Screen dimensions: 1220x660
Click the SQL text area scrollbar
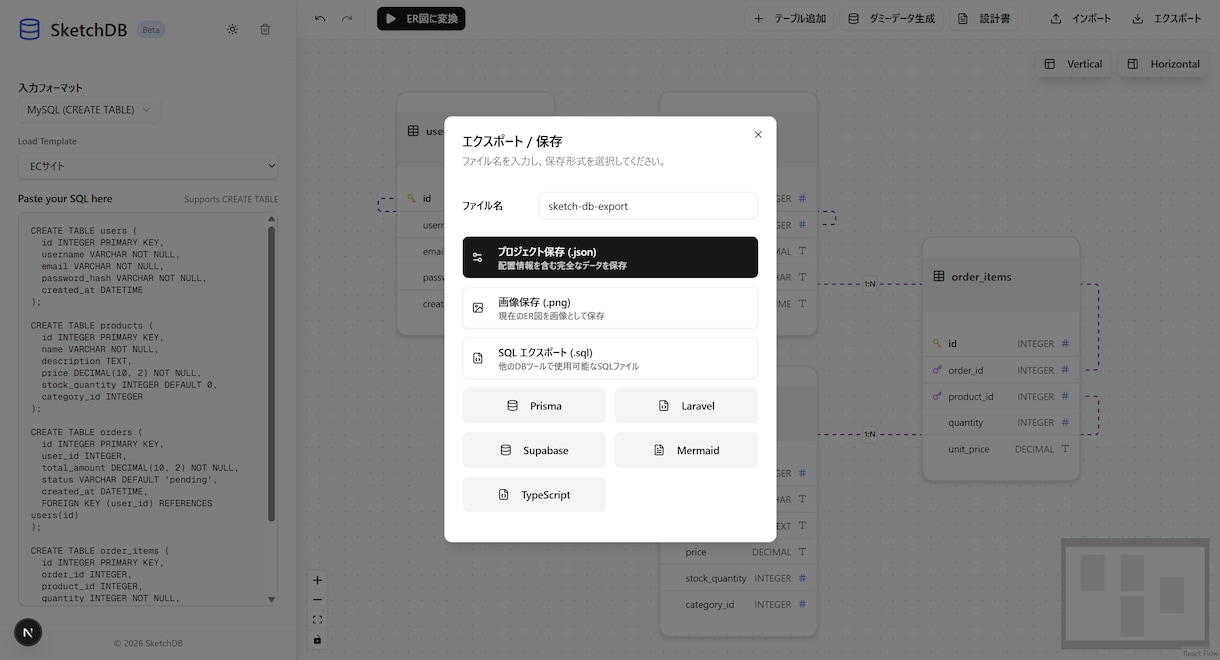pyautogui.click(x=271, y=375)
